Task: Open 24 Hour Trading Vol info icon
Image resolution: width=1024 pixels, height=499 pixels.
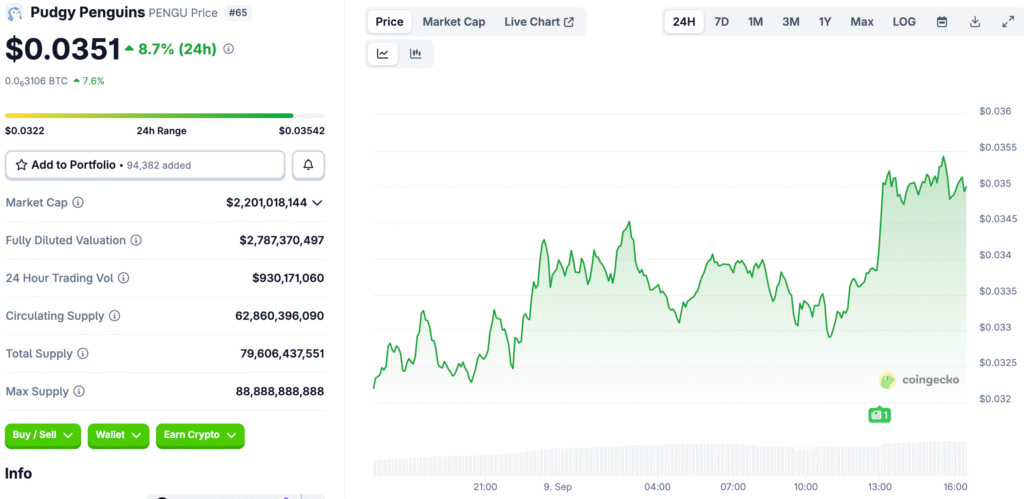Action: click(123, 278)
